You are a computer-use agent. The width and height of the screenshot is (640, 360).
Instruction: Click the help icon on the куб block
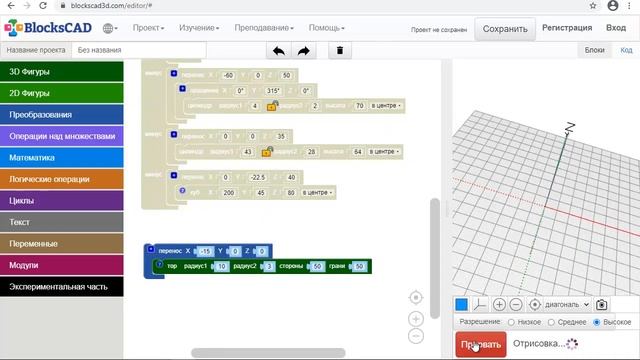click(182, 191)
